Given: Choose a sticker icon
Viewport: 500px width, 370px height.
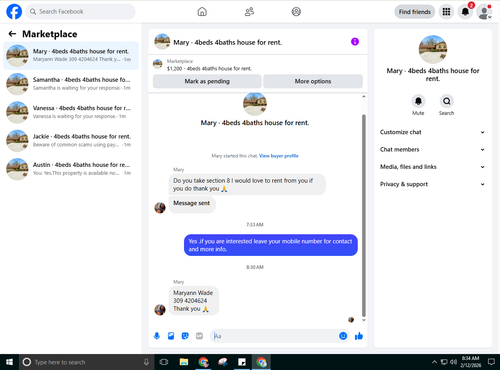Looking at the screenshot, I should point(185,336).
